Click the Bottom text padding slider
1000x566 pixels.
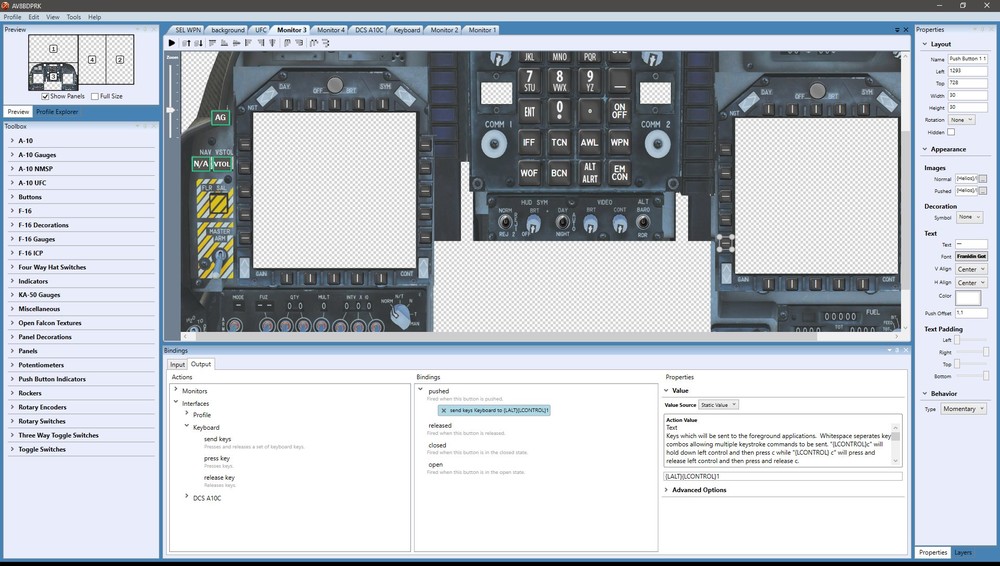971,376
